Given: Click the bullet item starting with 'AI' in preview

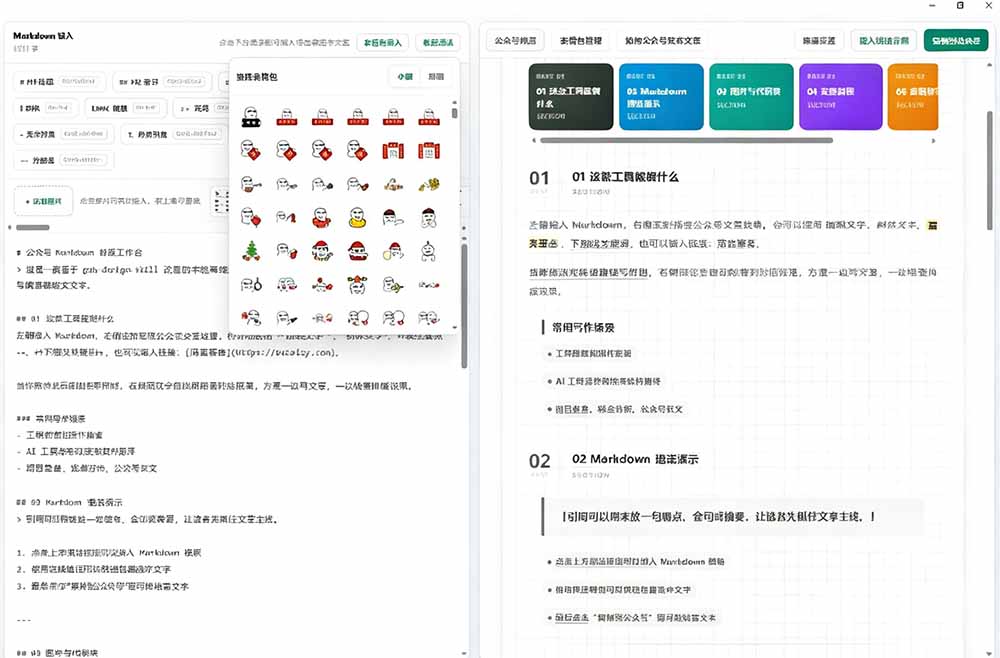Looking at the screenshot, I should [x=608, y=381].
